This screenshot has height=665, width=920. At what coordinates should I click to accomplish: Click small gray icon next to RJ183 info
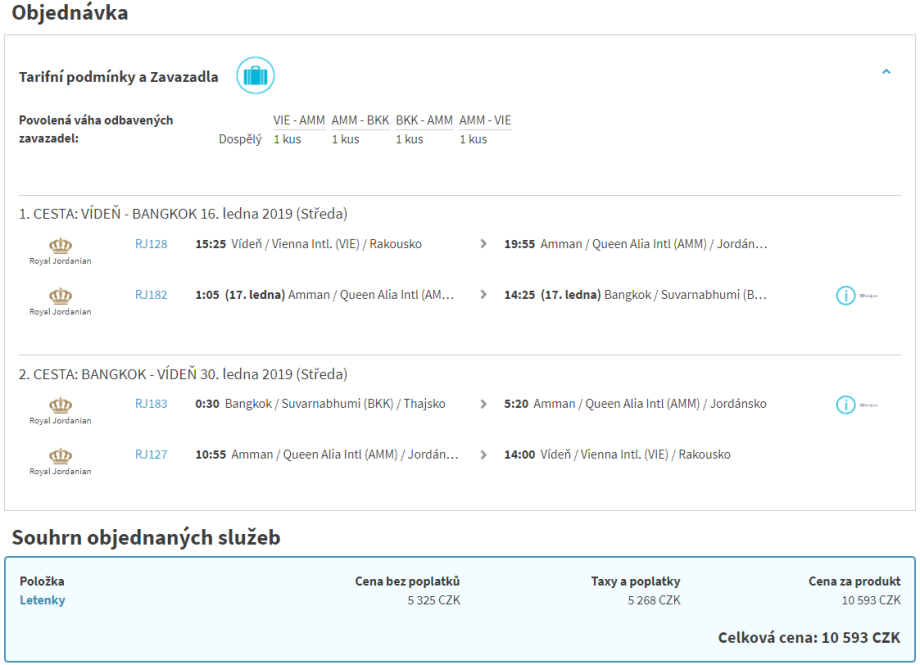[x=868, y=406]
